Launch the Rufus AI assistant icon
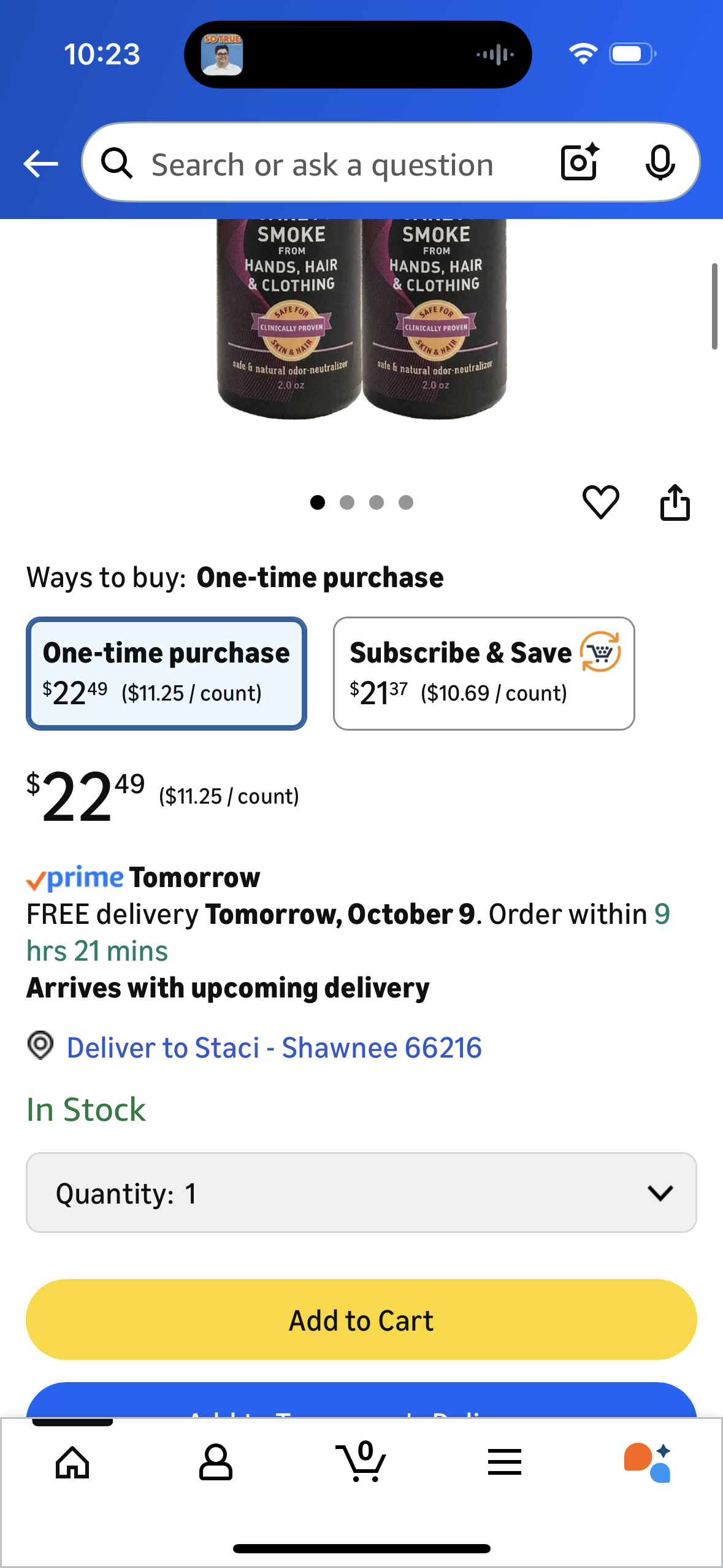 pyautogui.click(x=647, y=1462)
